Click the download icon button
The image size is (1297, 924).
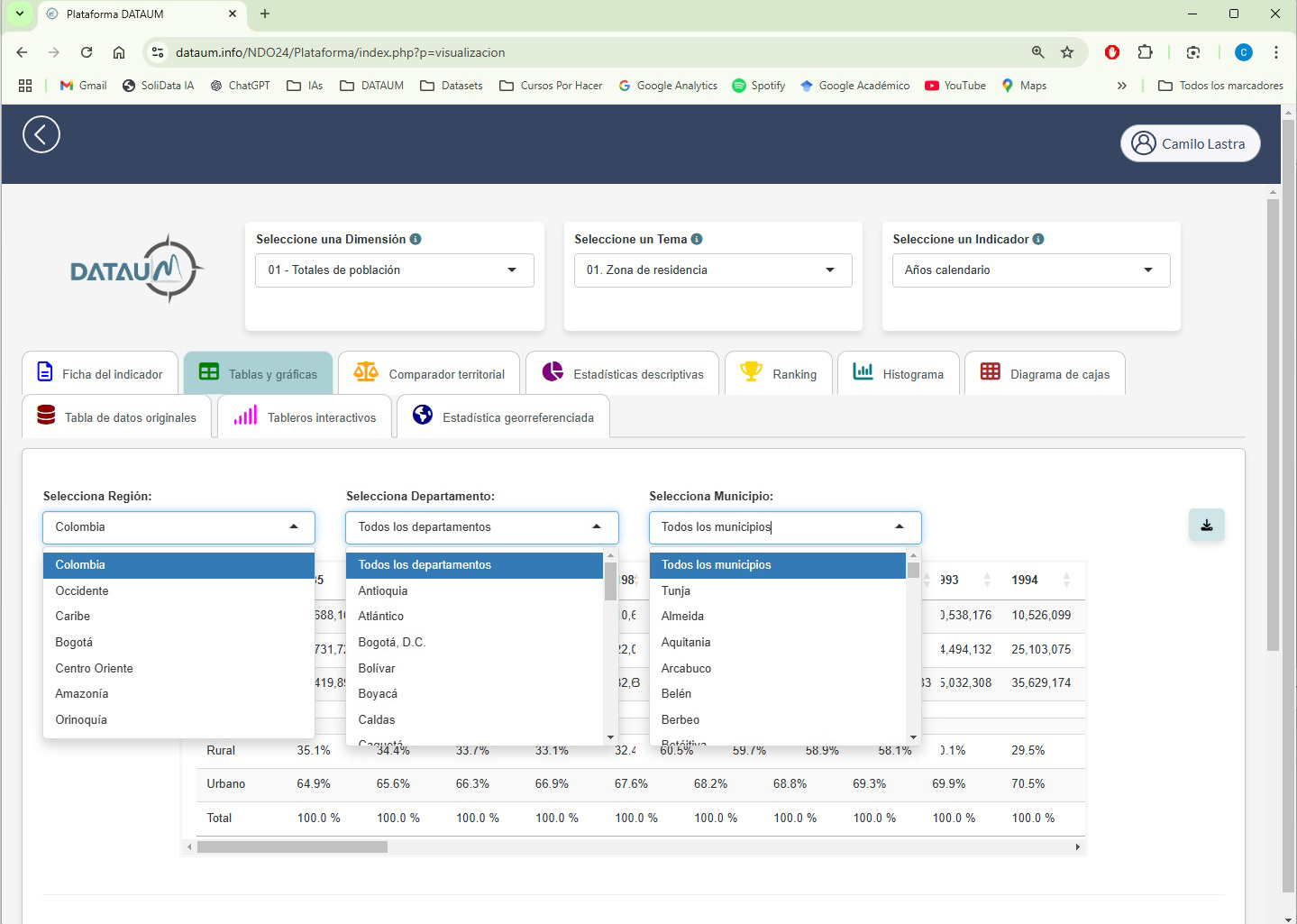coord(1206,526)
